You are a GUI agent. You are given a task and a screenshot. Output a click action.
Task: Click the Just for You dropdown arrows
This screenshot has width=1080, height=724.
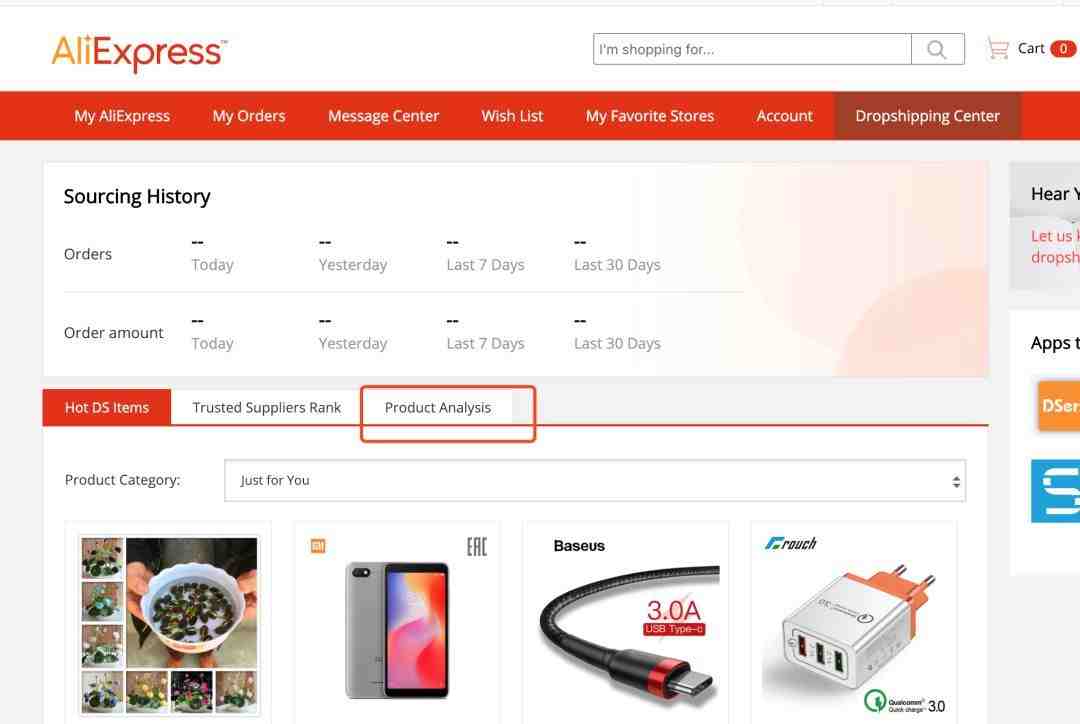coord(956,482)
